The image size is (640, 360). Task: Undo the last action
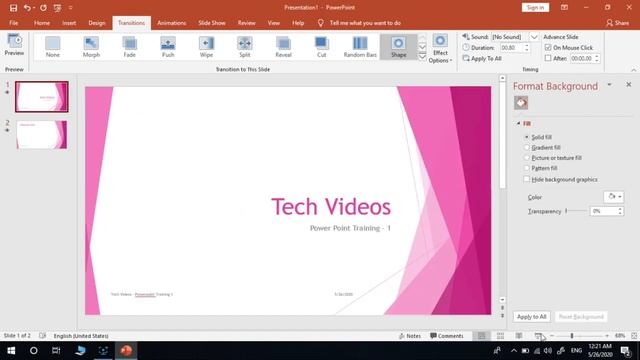point(27,8)
